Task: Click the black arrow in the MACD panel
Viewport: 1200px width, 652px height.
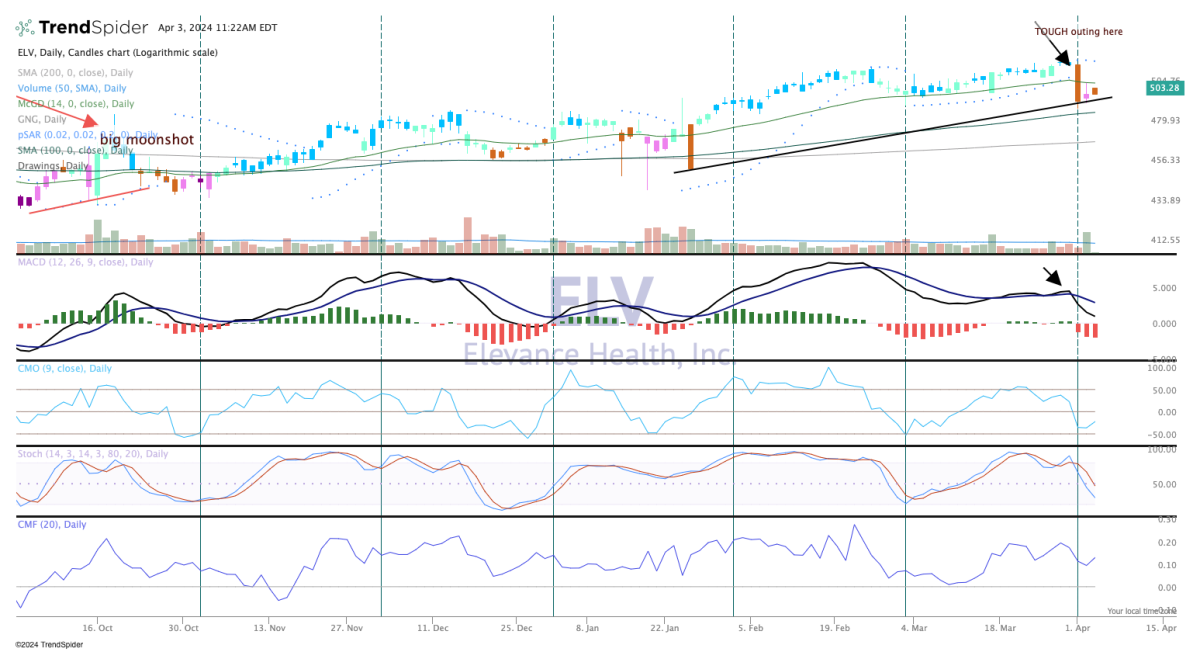Action: [1056, 279]
